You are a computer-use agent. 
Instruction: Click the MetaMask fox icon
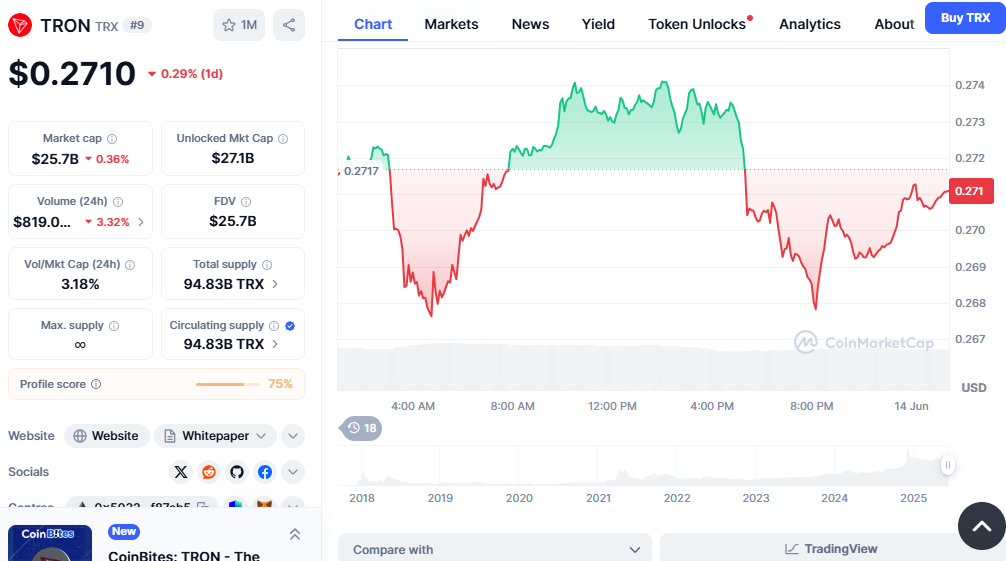point(264,506)
